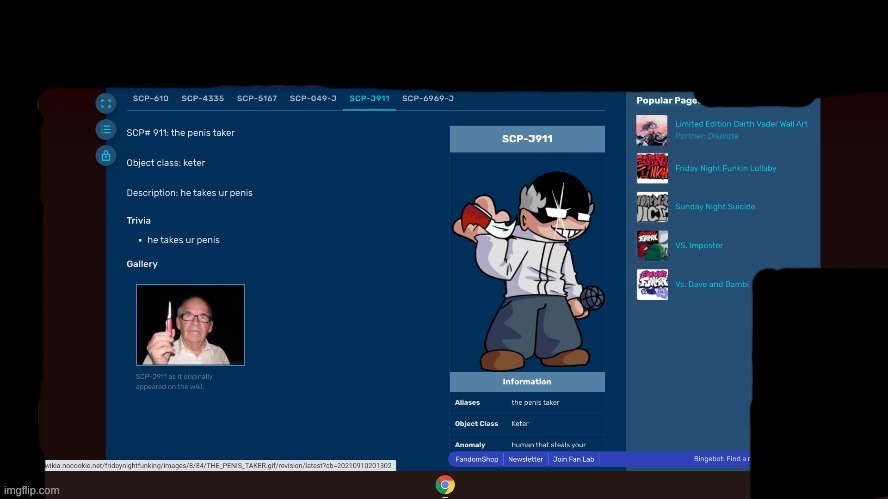Click the Join Fan Lab link
This screenshot has width=888, height=499.
[x=574, y=459]
